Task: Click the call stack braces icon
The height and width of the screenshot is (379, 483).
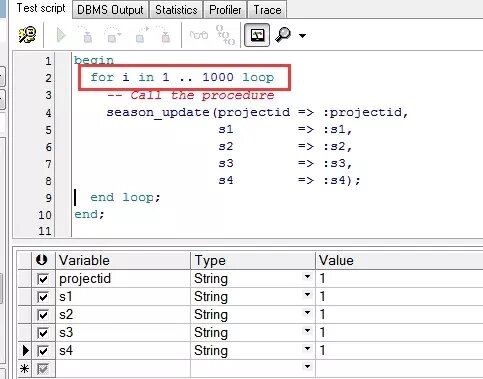Action: click(225, 35)
